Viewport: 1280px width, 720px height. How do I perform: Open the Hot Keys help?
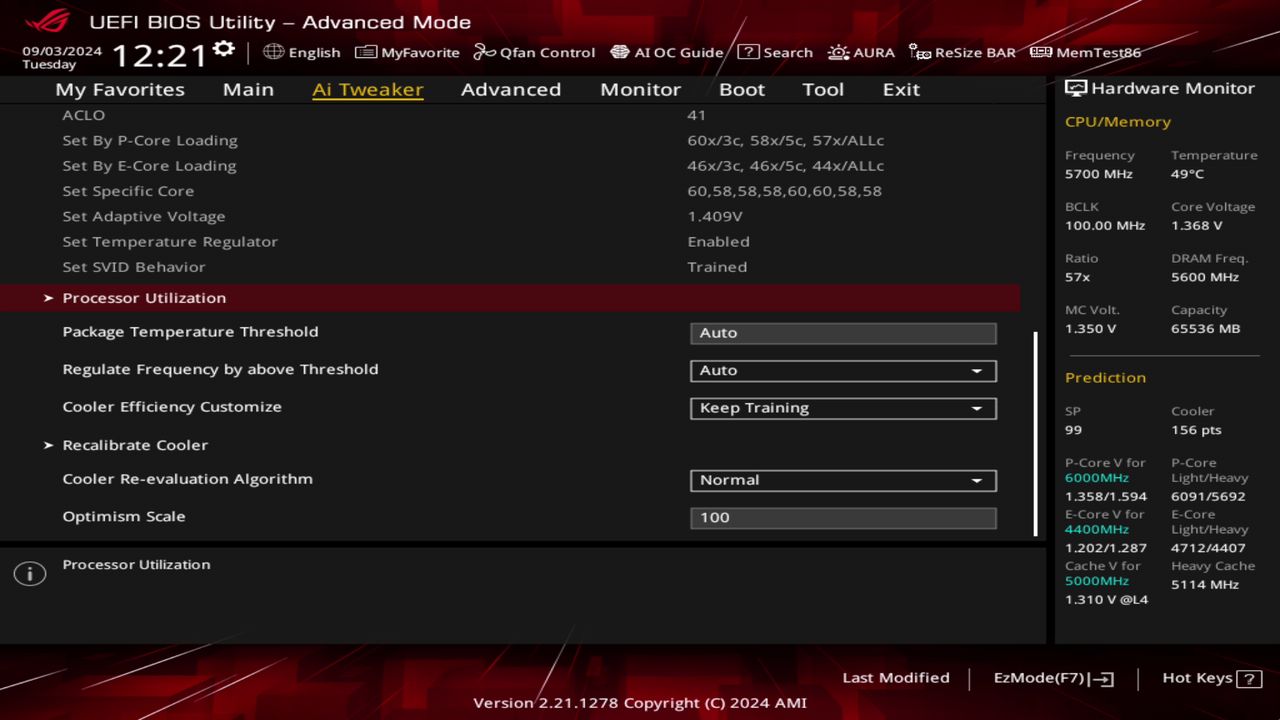click(1211, 678)
